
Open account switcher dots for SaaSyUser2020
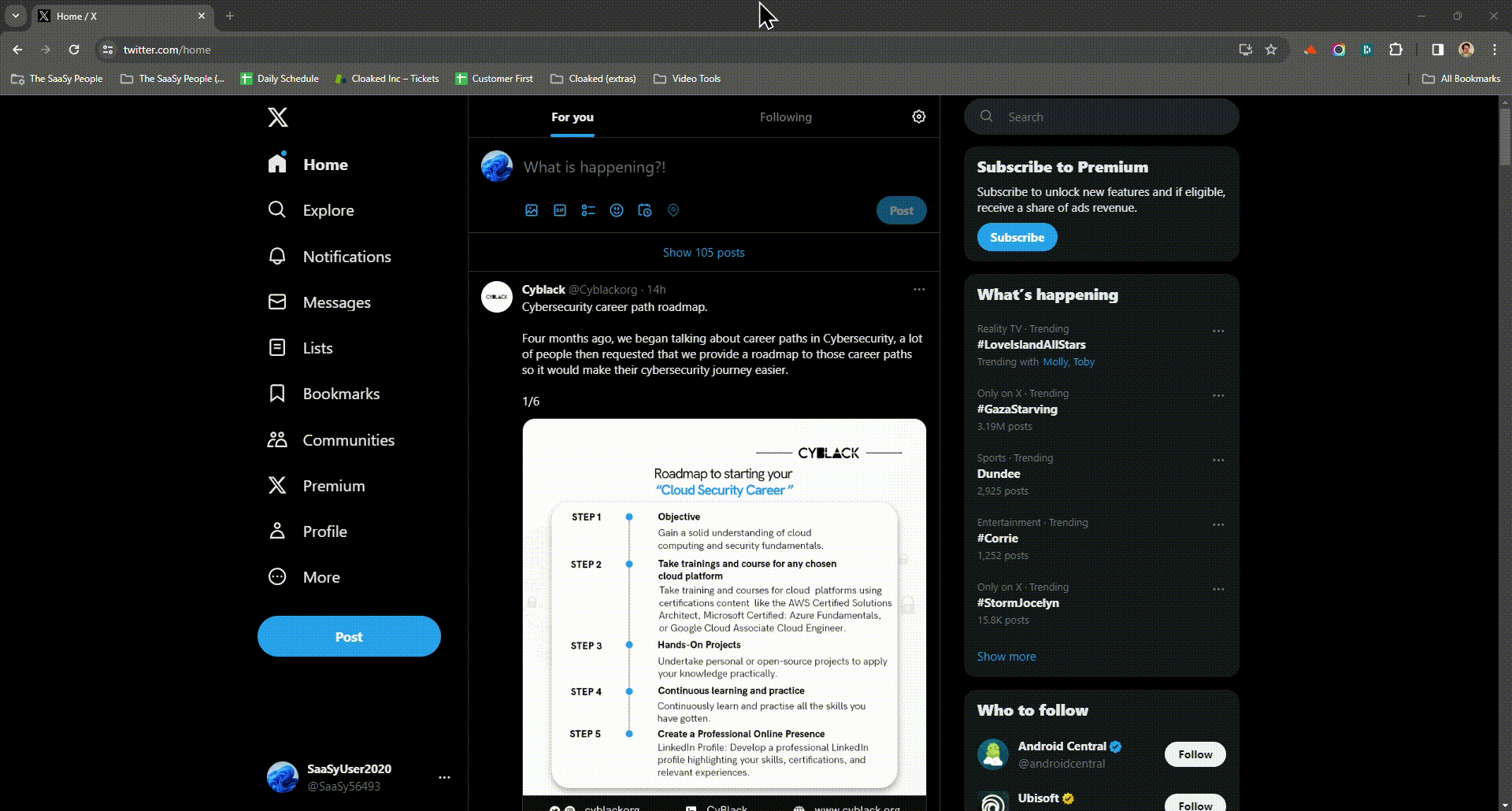click(444, 777)
